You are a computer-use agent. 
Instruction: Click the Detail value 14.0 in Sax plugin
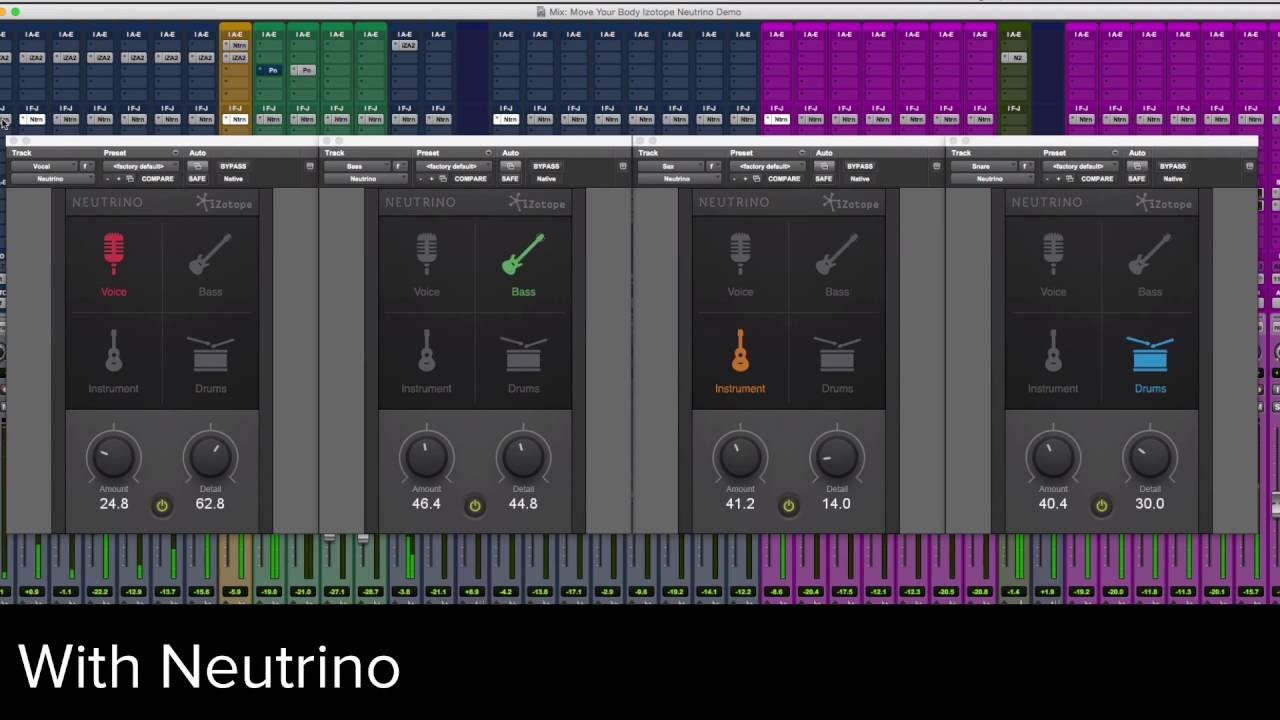837,504
